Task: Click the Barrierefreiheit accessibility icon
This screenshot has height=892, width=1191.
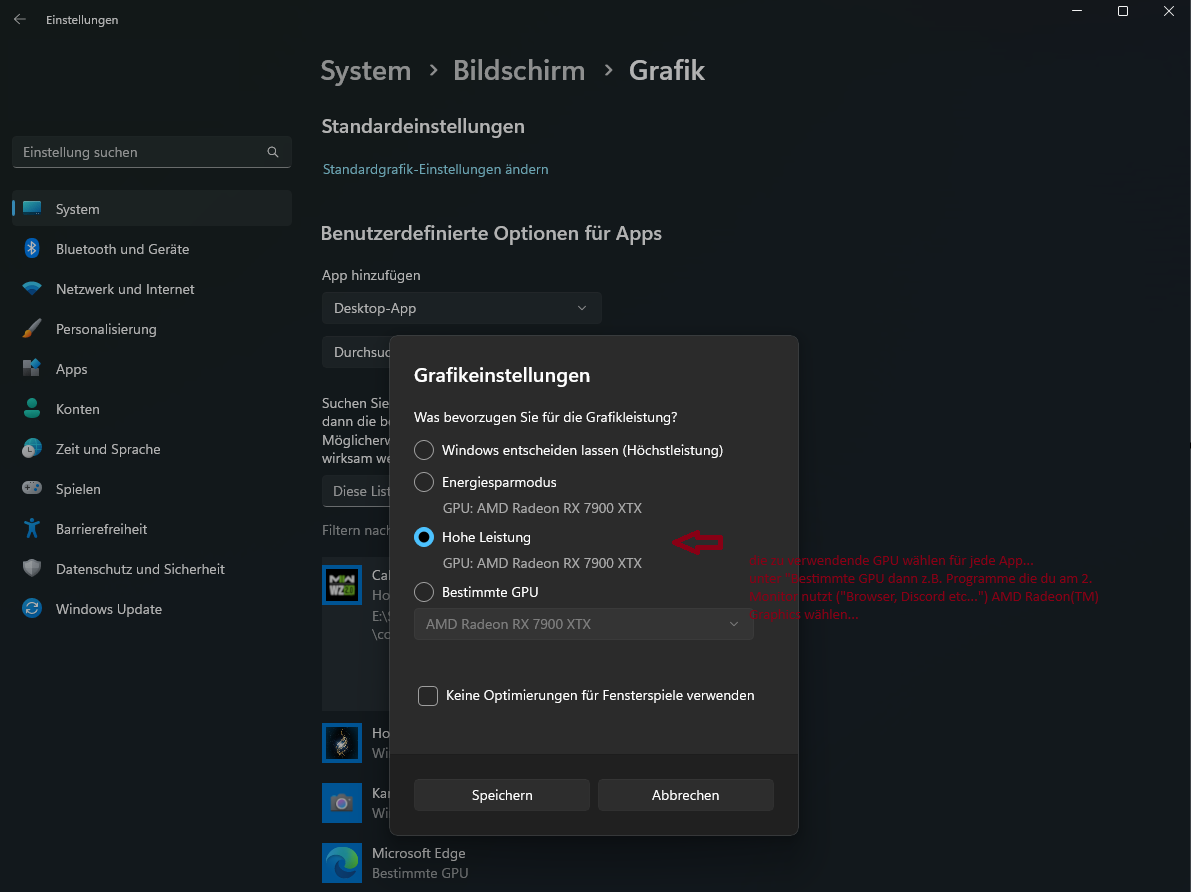Action: click(32, 529)
